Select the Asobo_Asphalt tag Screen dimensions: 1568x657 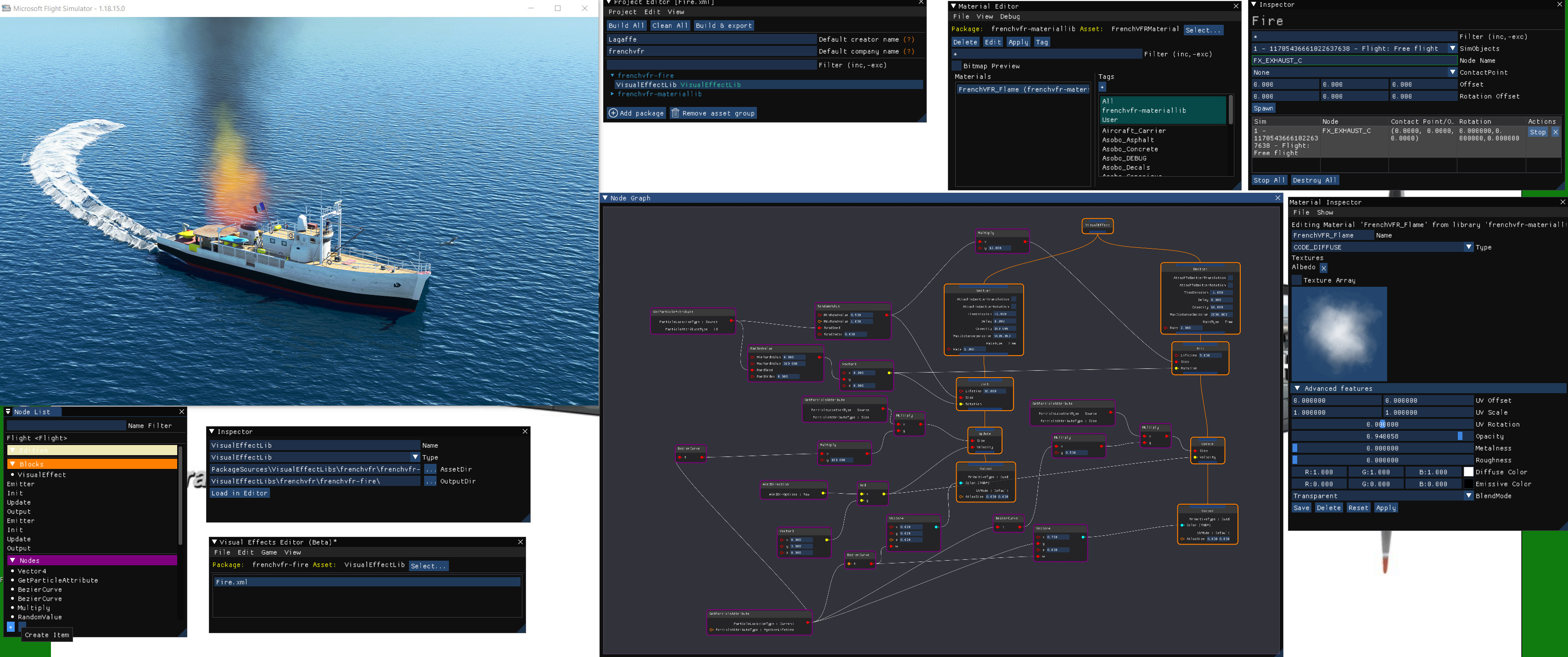[x=1128, y=140]
